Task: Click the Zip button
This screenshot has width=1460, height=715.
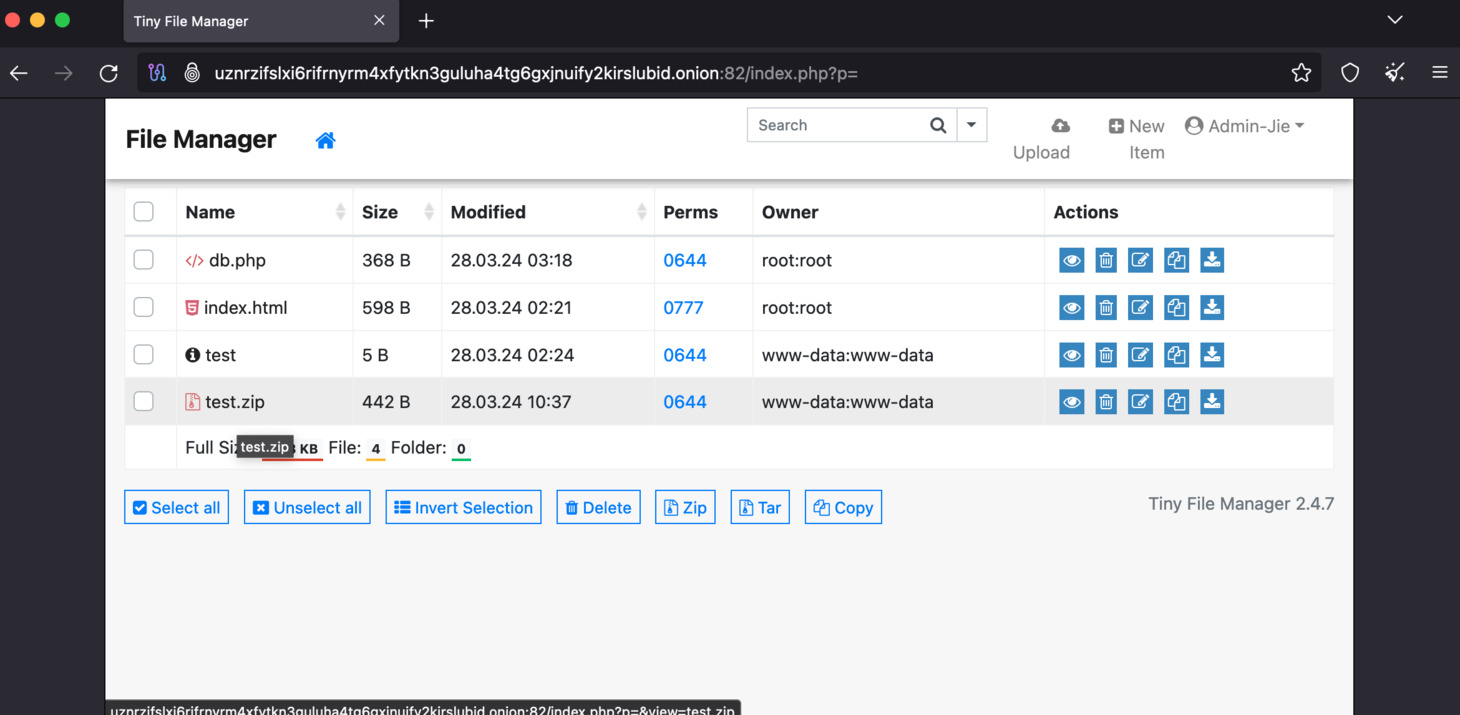Action: (x=685, y=507)
